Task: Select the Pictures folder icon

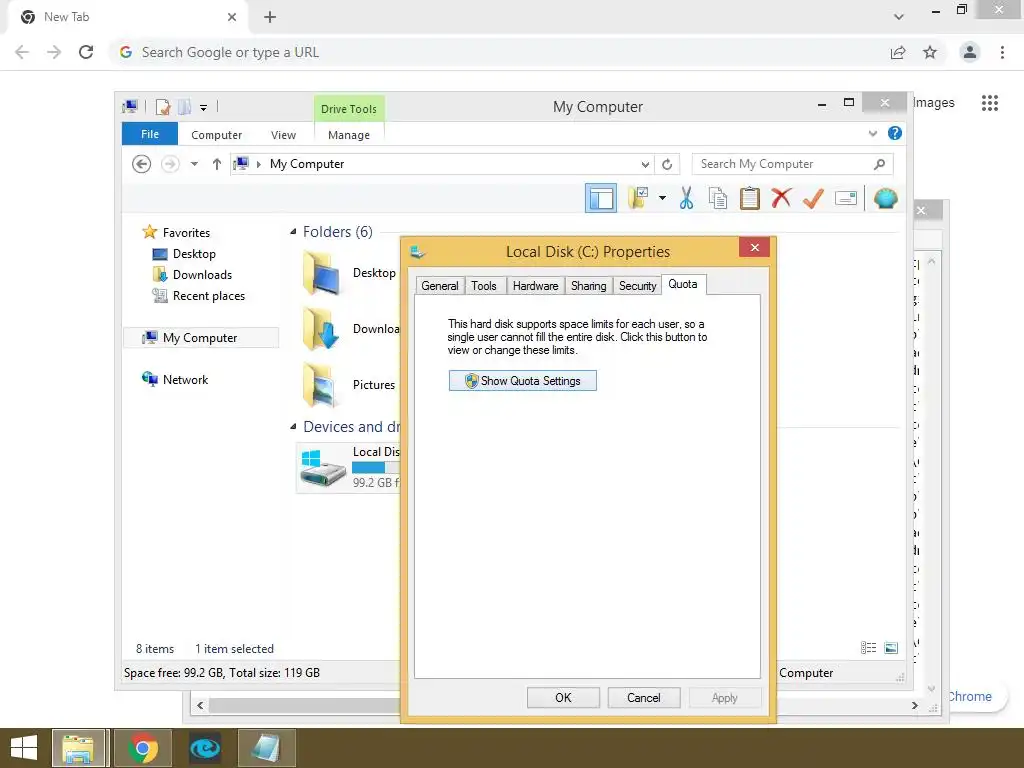Action: [x=321, y=385]
